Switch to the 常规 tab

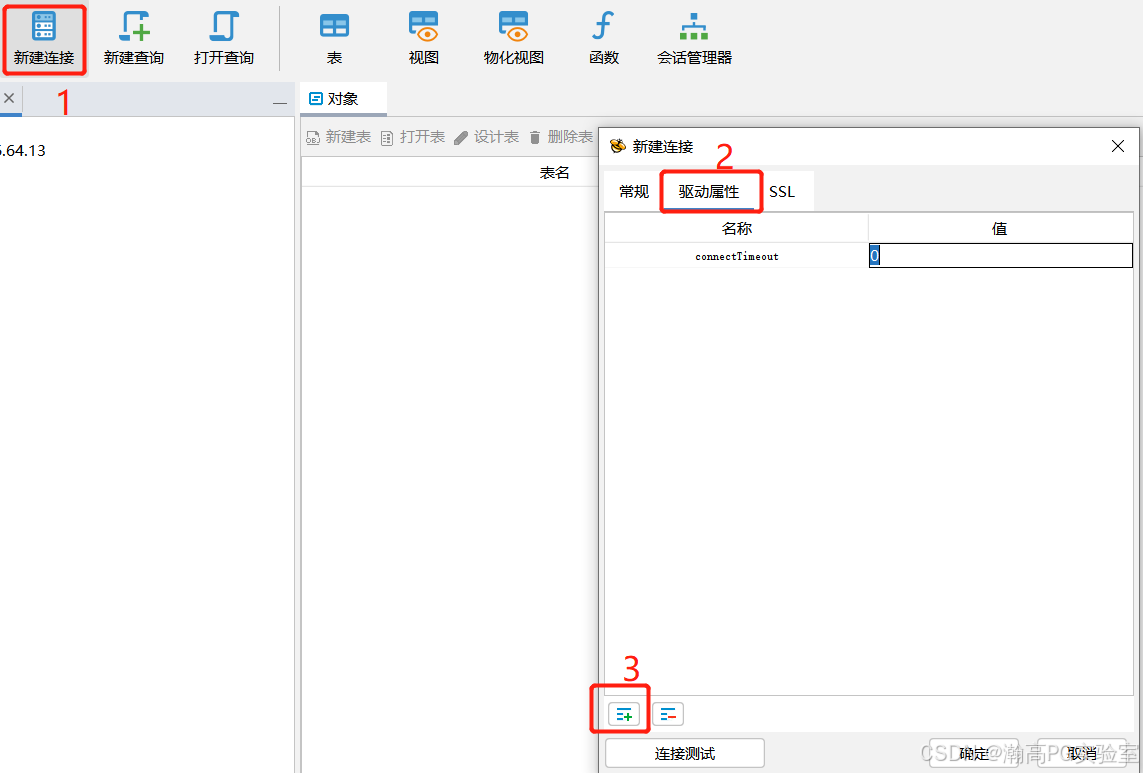633,192
